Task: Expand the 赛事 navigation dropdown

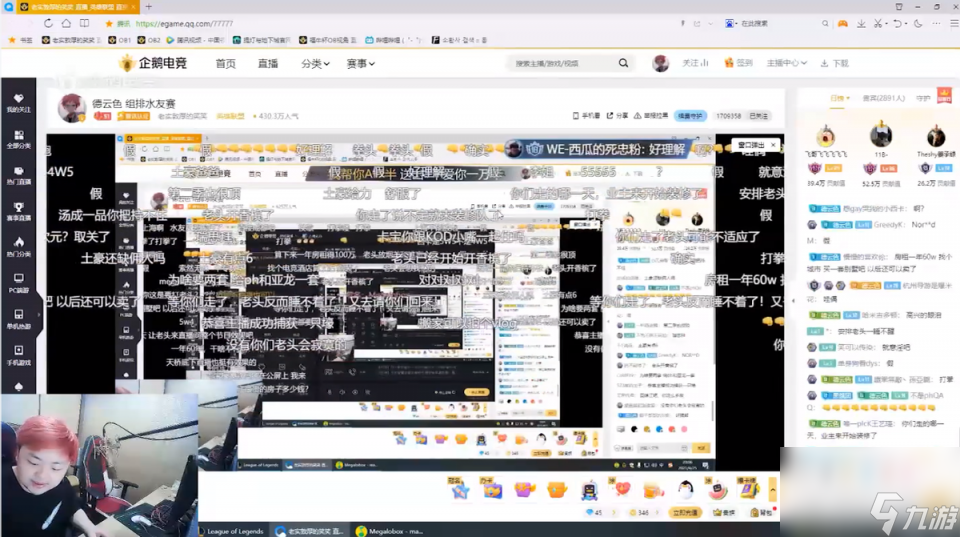Action: click(x=361, y=64)
